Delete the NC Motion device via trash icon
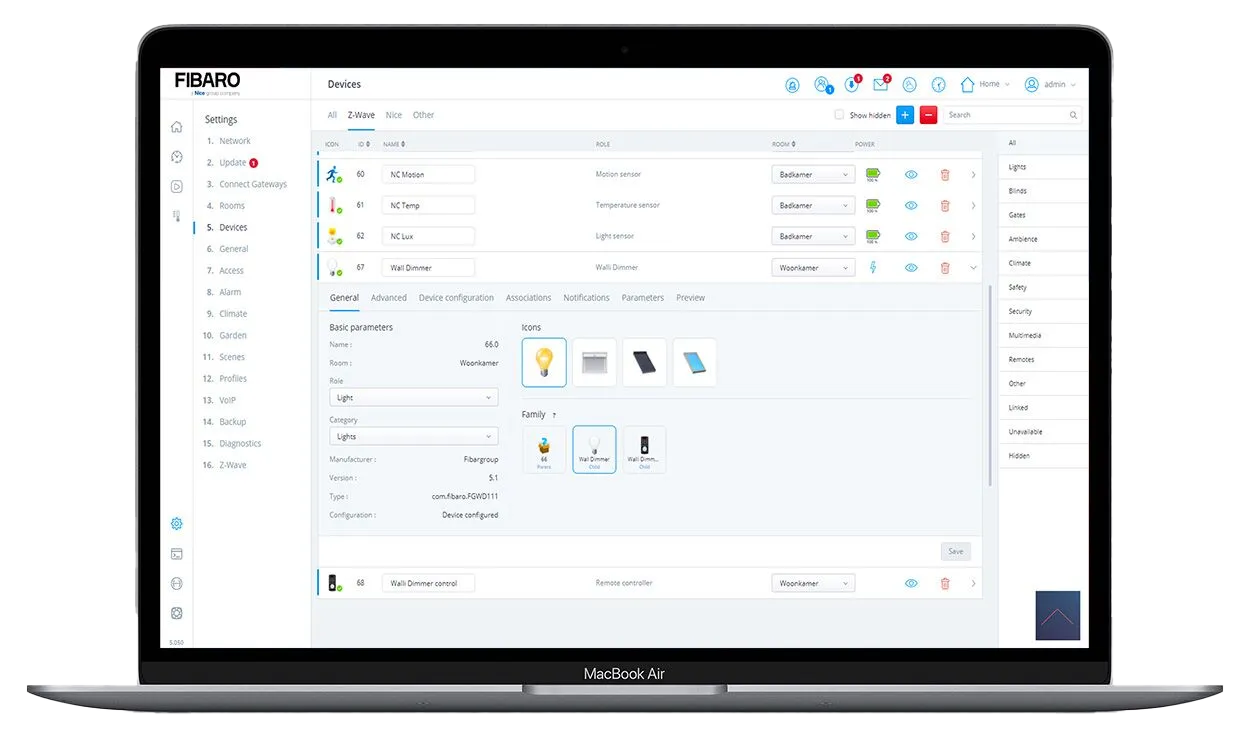Viewport: 1250px width, 740px height. [x=945, y=175]
